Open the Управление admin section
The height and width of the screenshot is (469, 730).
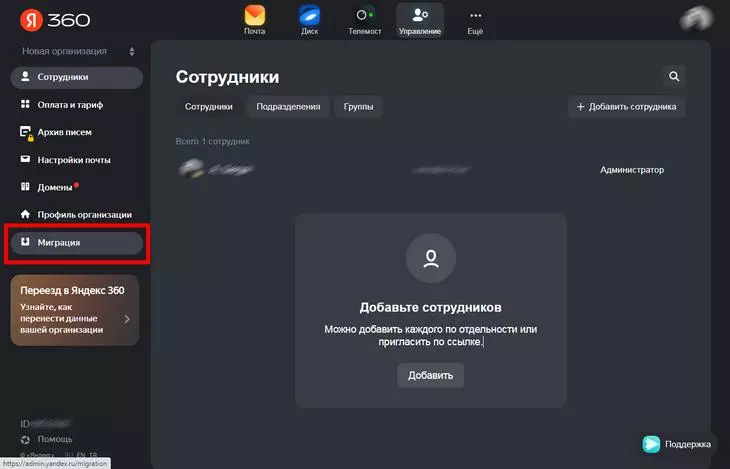point(419,20)
